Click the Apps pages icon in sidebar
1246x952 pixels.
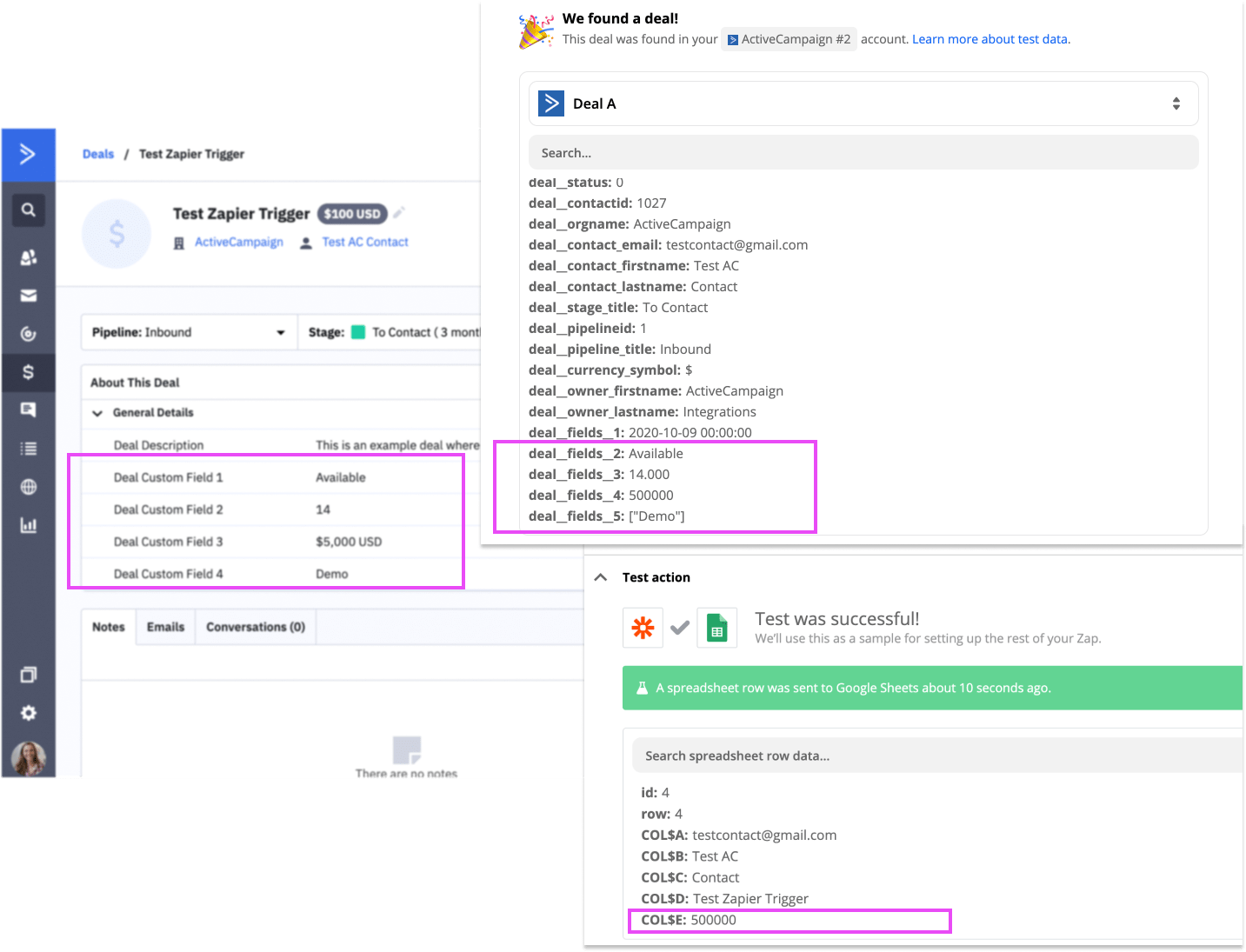pos(29,675)
